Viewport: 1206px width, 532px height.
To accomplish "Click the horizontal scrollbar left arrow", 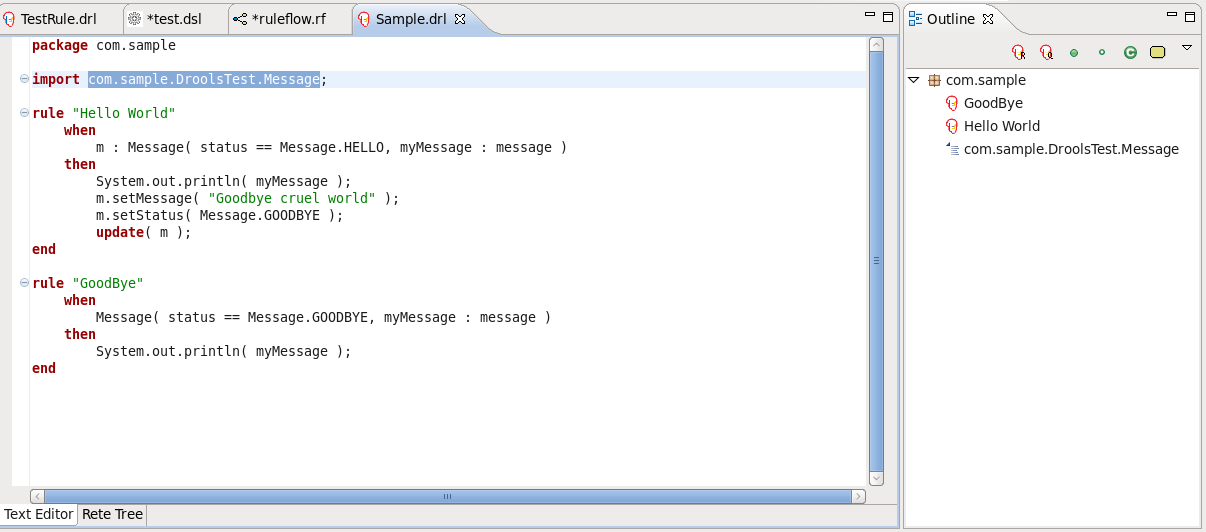I will click(x=38, y=496).
